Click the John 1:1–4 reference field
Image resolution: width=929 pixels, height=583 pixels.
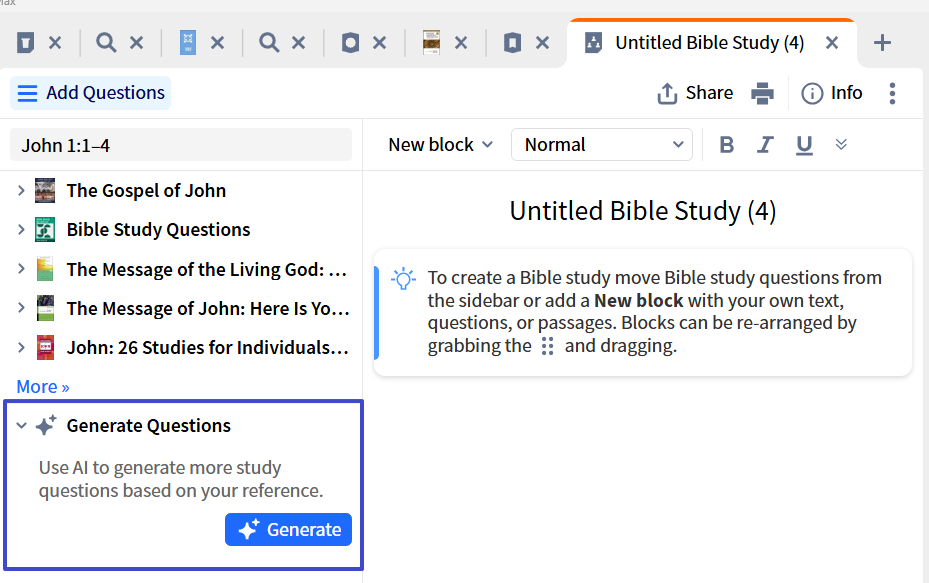180,145
